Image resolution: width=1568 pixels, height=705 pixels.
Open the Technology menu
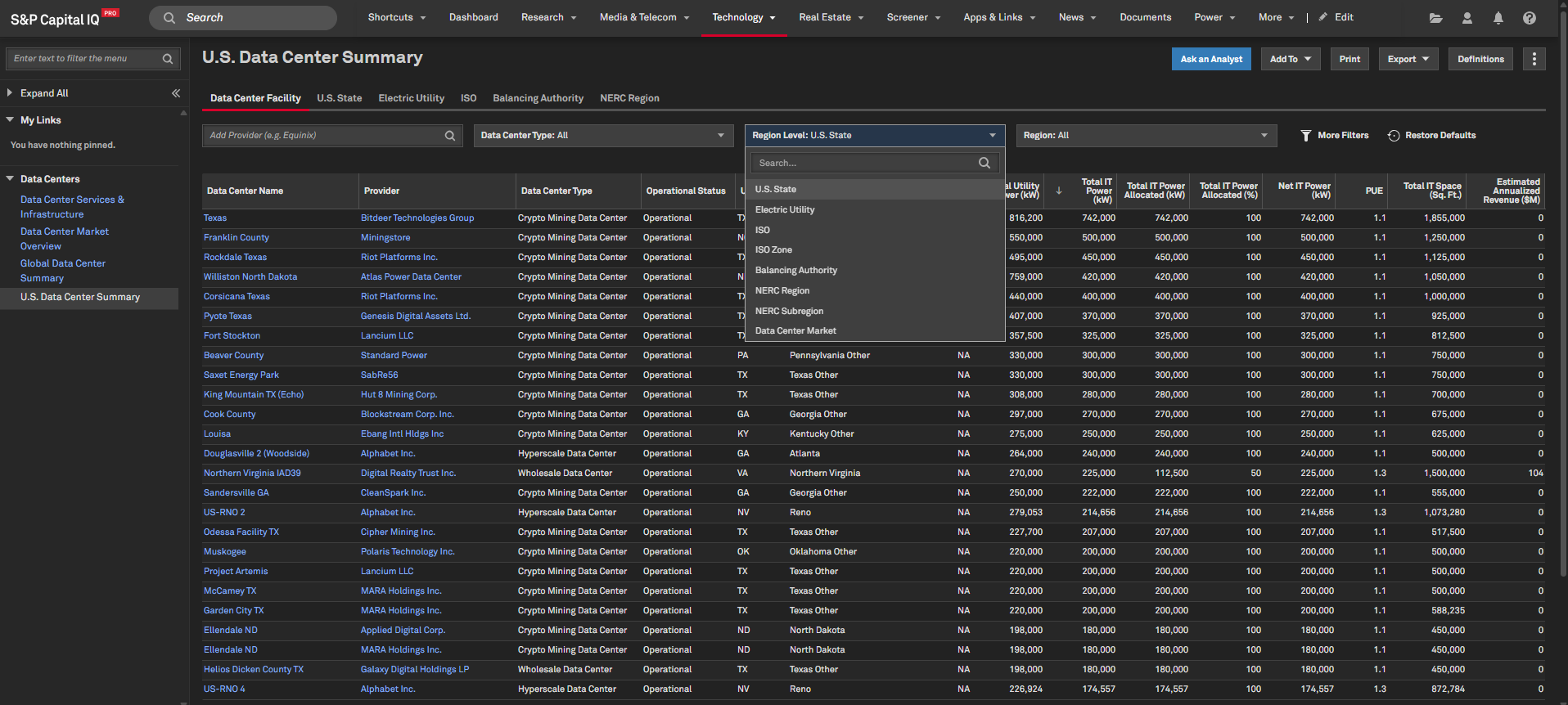tap(744, 17)
